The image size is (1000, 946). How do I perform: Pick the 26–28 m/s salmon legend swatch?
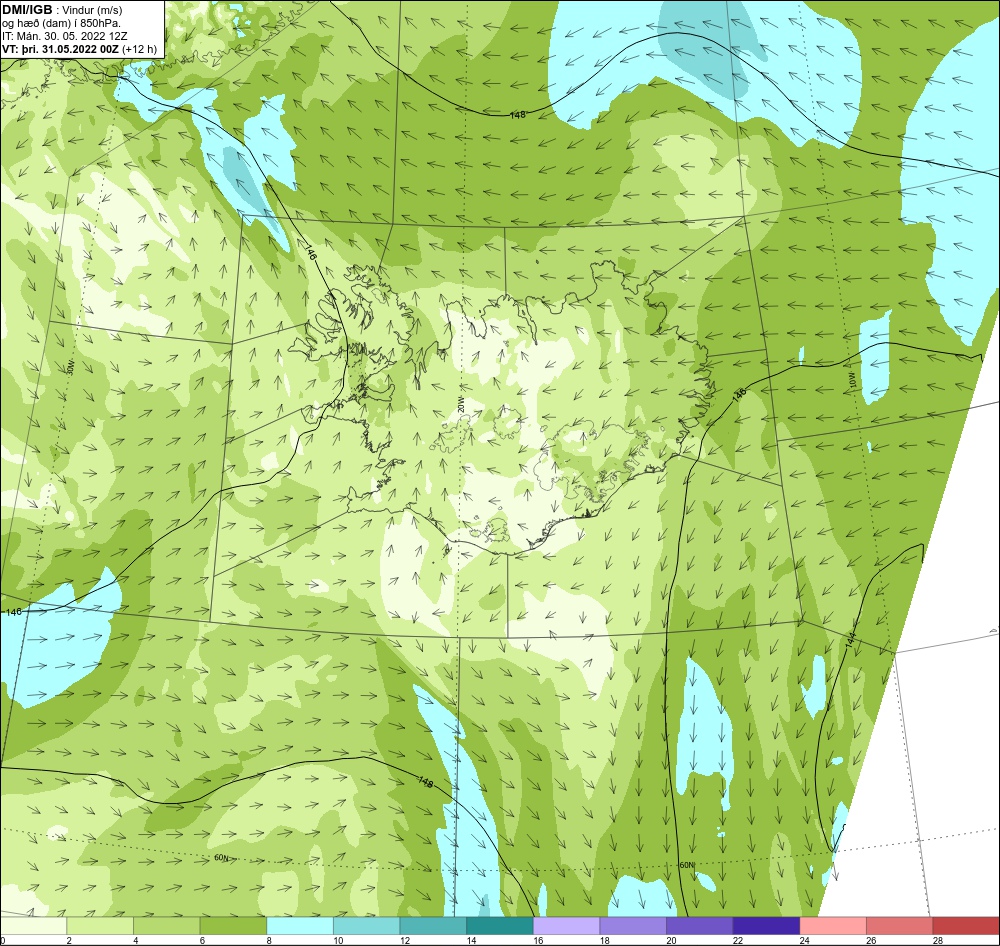[899, 926]
